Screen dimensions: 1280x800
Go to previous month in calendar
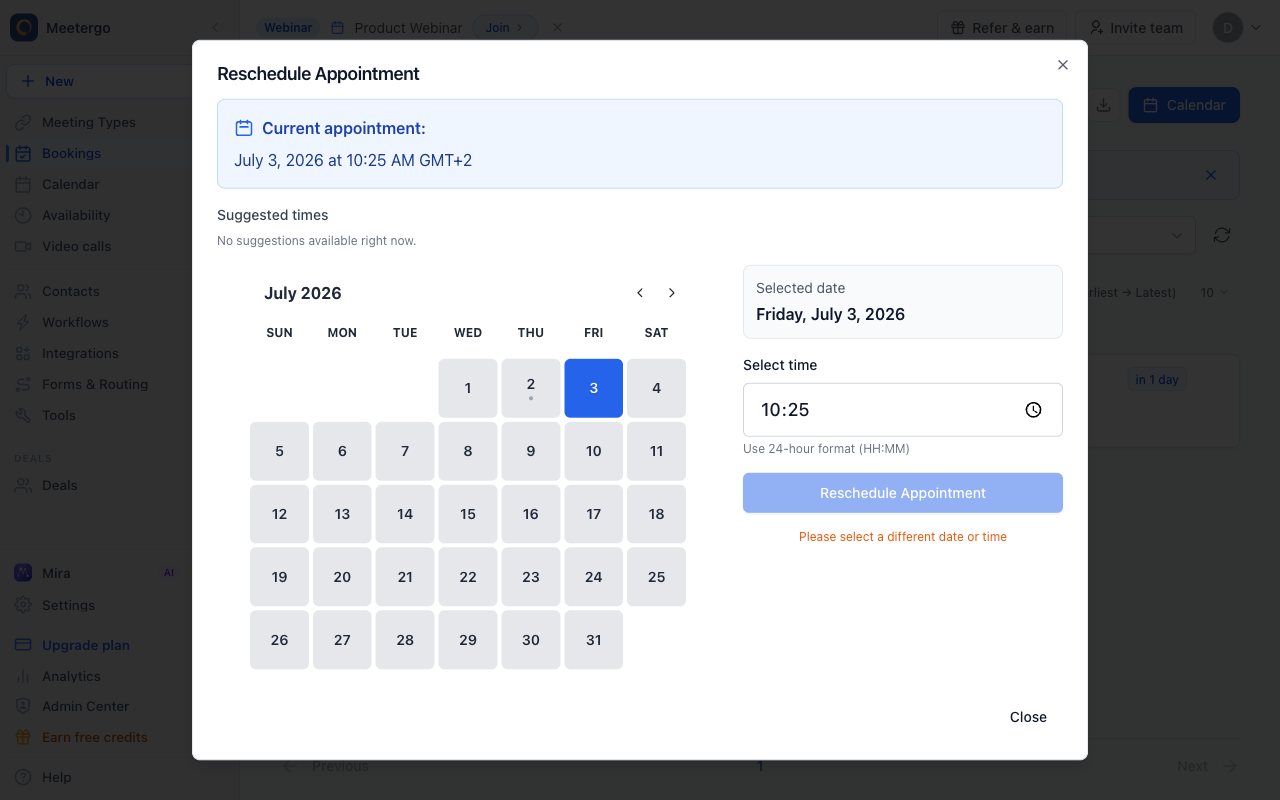(x=640, y=293)
